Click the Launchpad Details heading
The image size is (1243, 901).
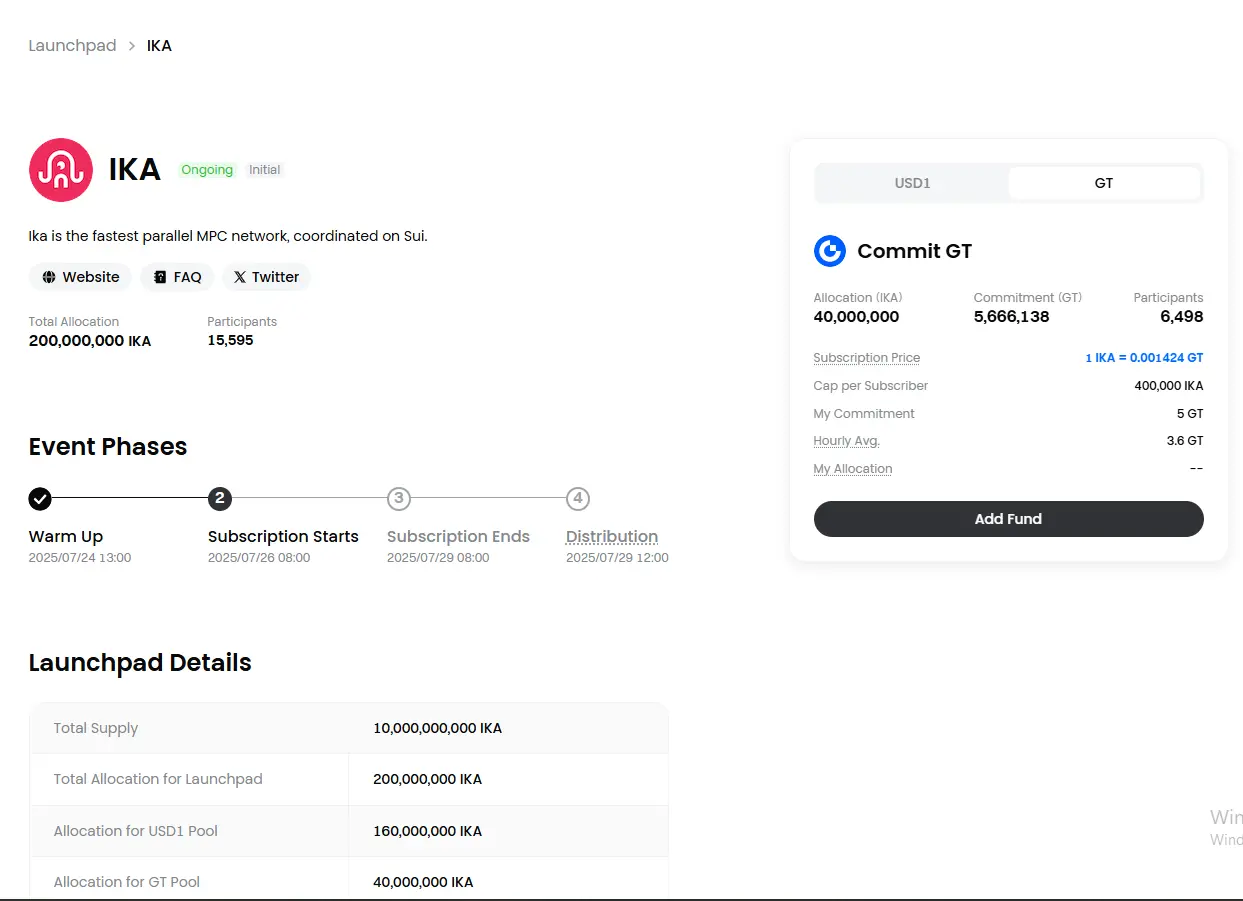point(140,663)
